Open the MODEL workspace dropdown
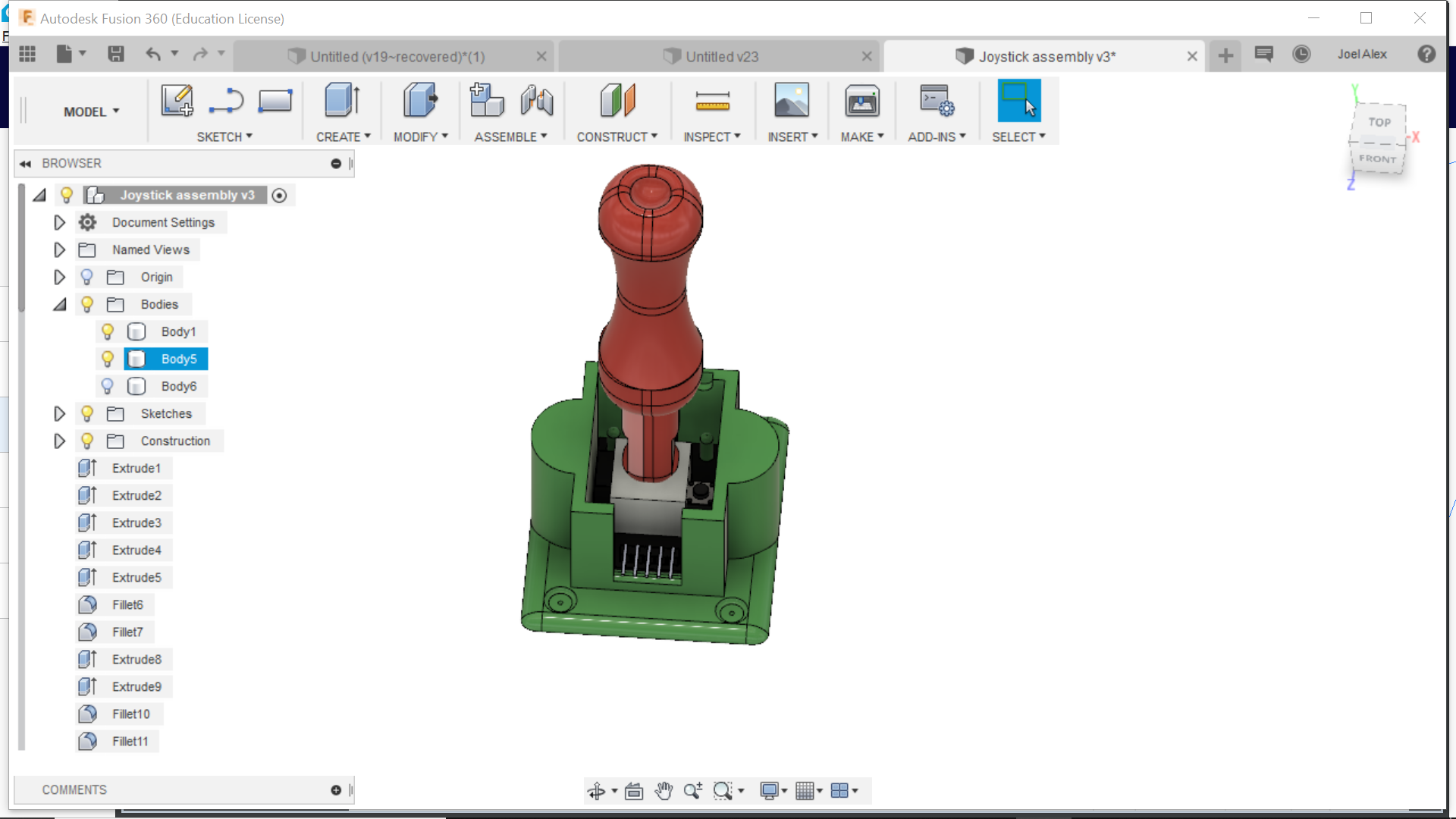The height and width of the screenshot is (819, 1456). (x=91, y=111)
